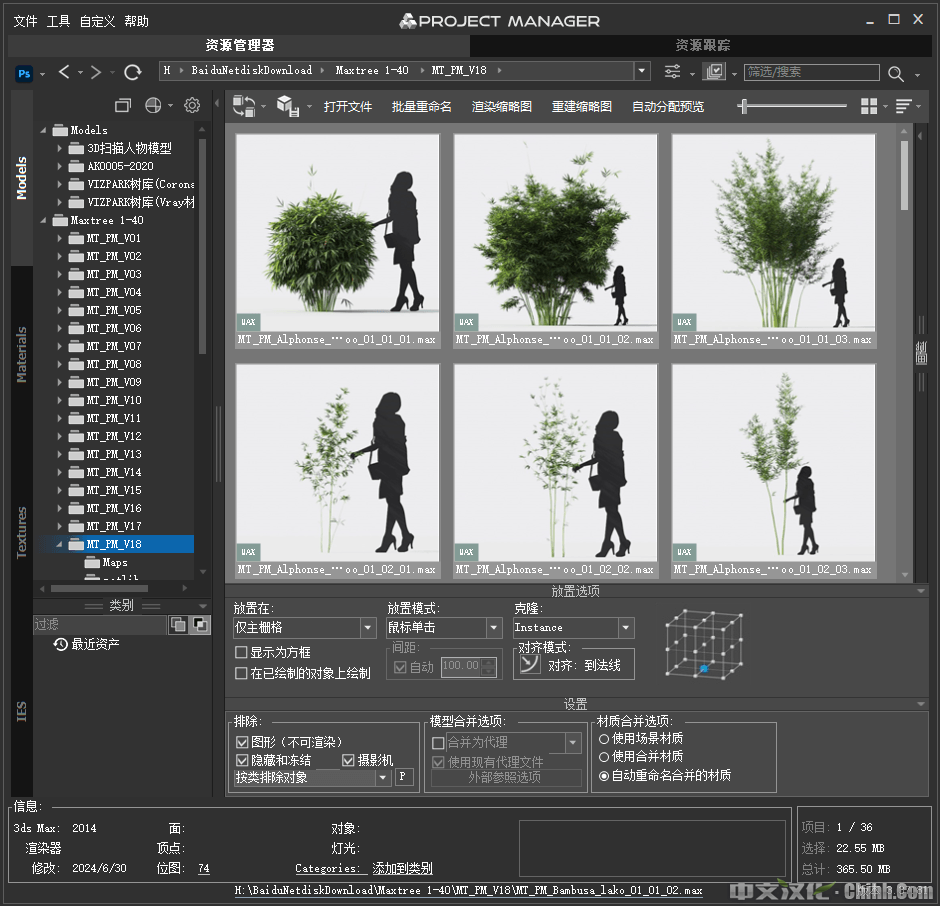940x906 pixels.
Task: Enable the 显示为方框 checkbox
Action: (x=241, y=653)
